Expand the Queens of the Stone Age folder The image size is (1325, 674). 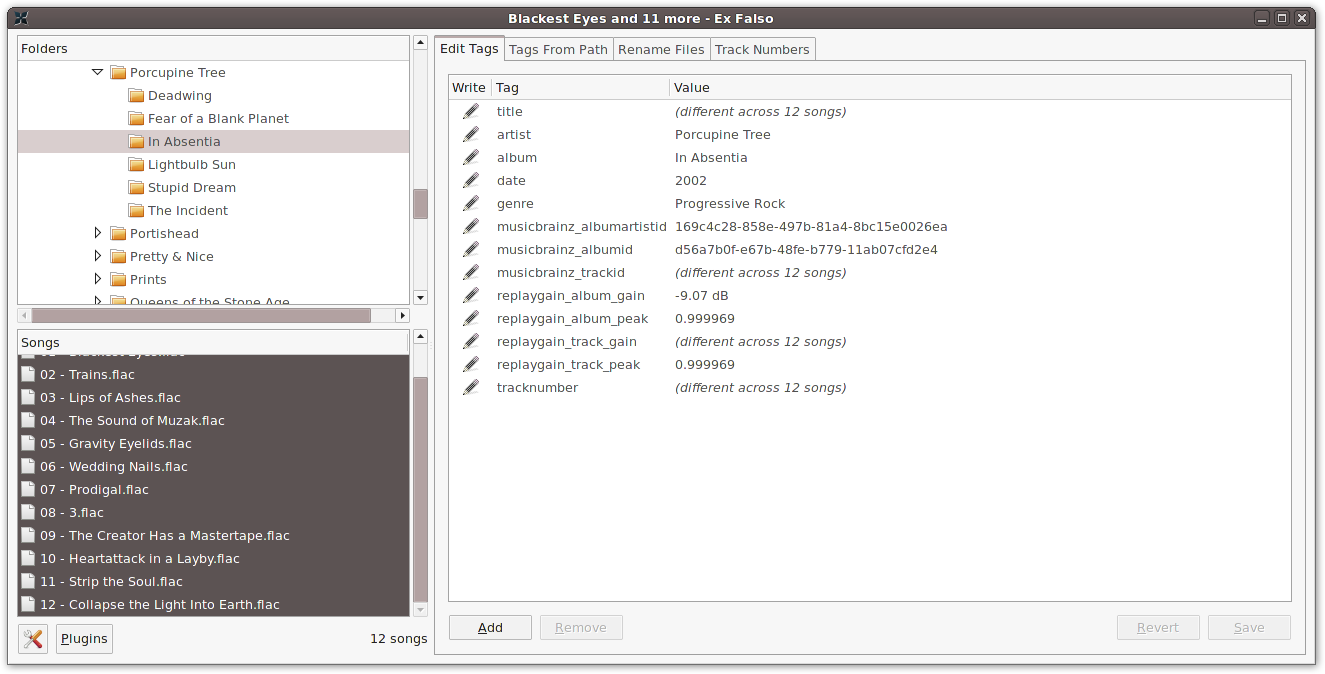coord(98,300)
